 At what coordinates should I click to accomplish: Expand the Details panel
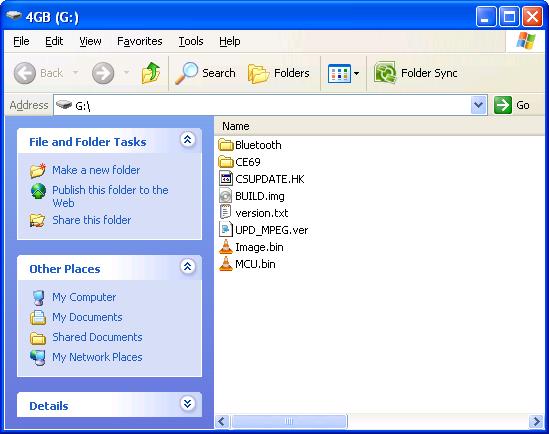pos(188,404)
